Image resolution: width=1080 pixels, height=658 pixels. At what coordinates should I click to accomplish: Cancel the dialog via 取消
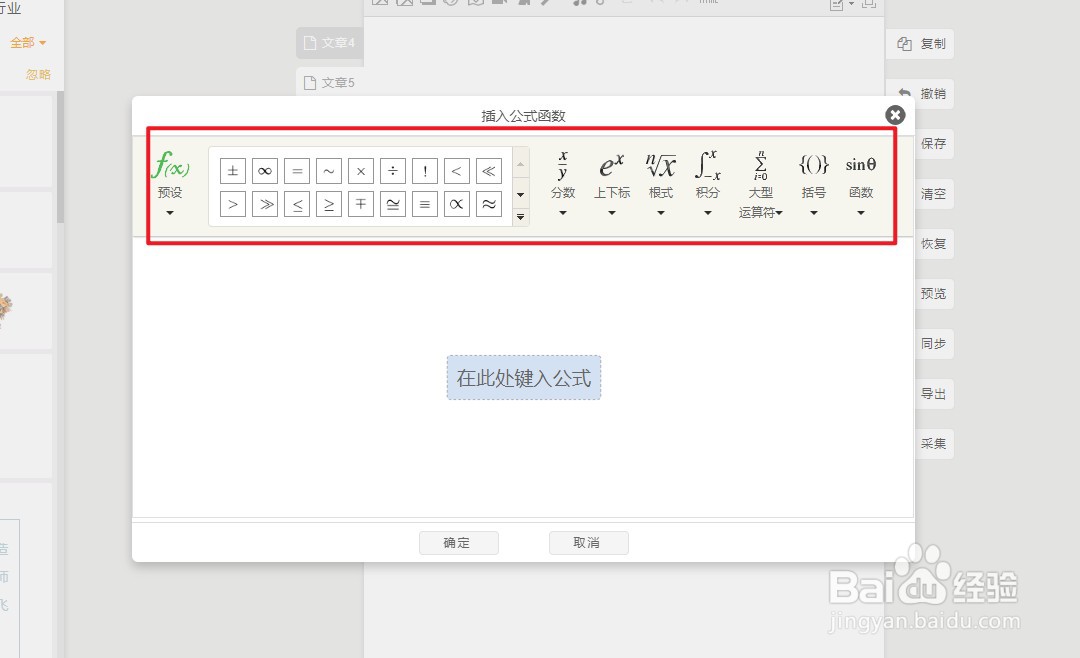point(588,542)
